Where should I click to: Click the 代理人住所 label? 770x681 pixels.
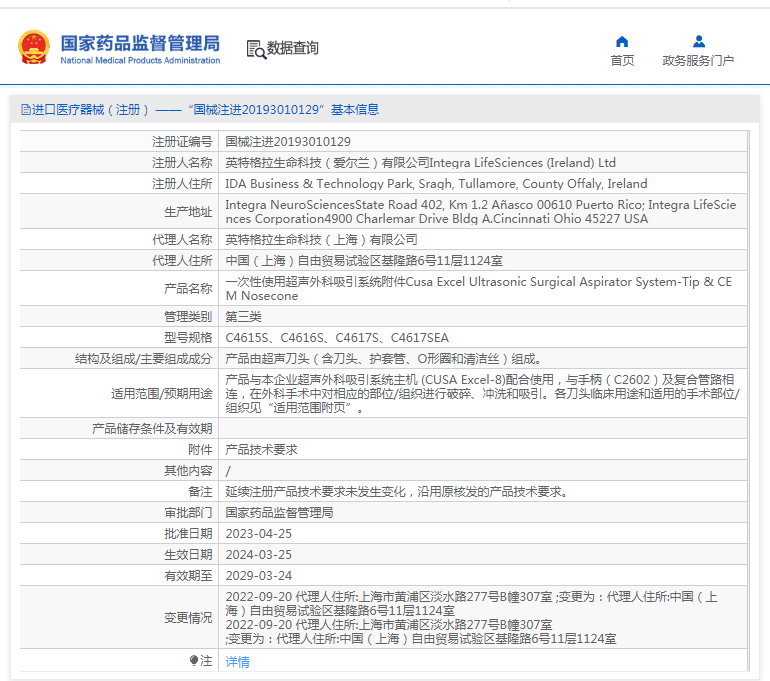pos(182,261)
